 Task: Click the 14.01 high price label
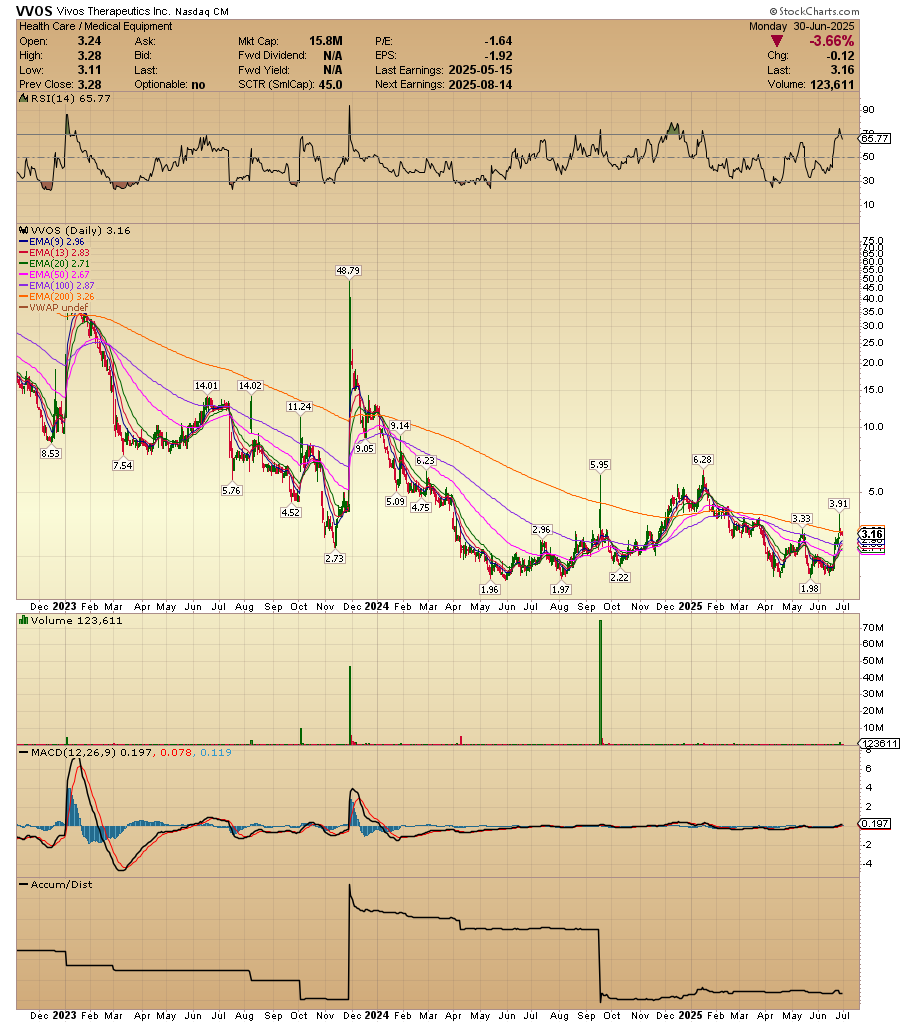click(206, 386)
